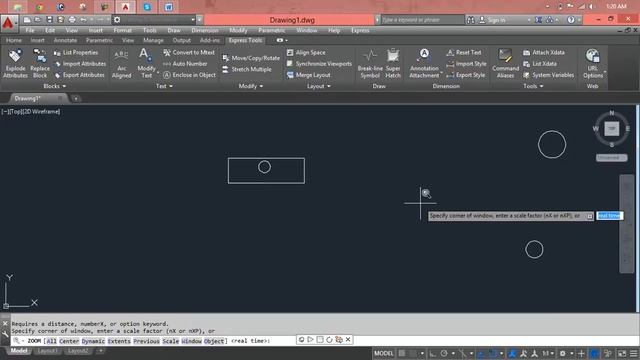Expand the Text panel
The height and width of the screenshot is (360, 640).
[x=164, y=86]
